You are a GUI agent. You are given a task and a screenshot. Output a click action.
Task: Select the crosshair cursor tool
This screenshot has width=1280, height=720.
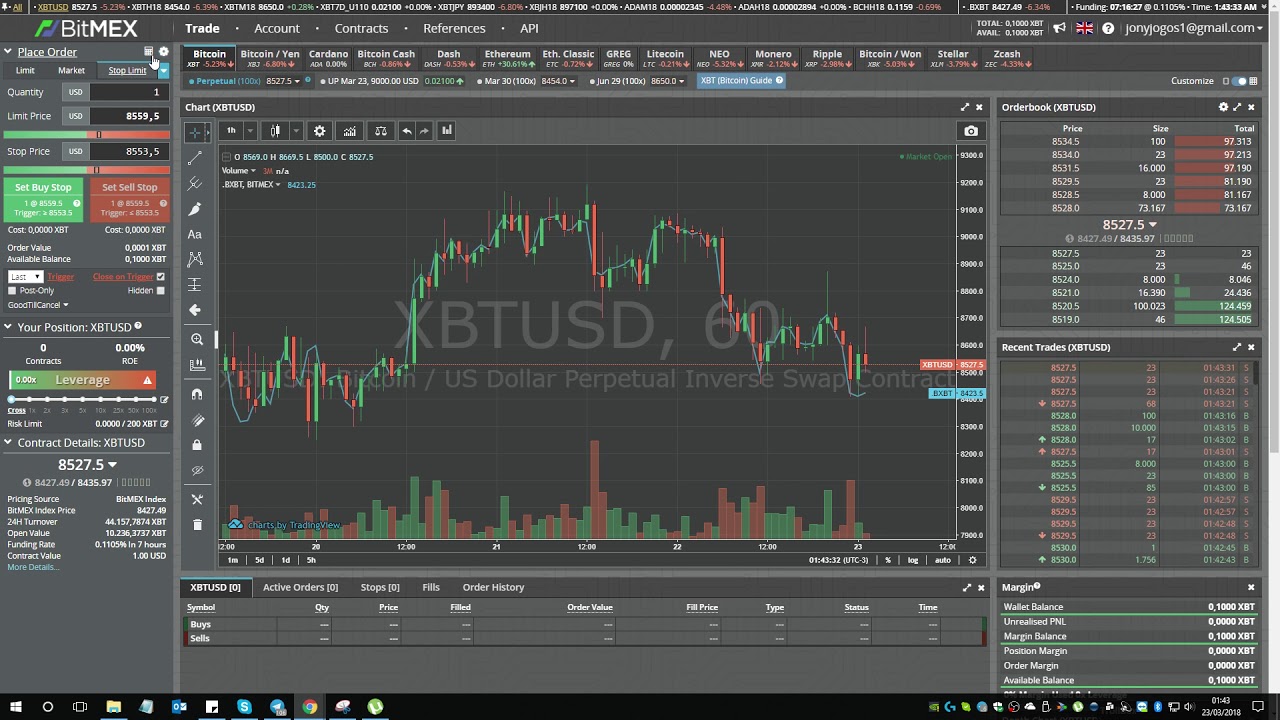click(196, 132)
